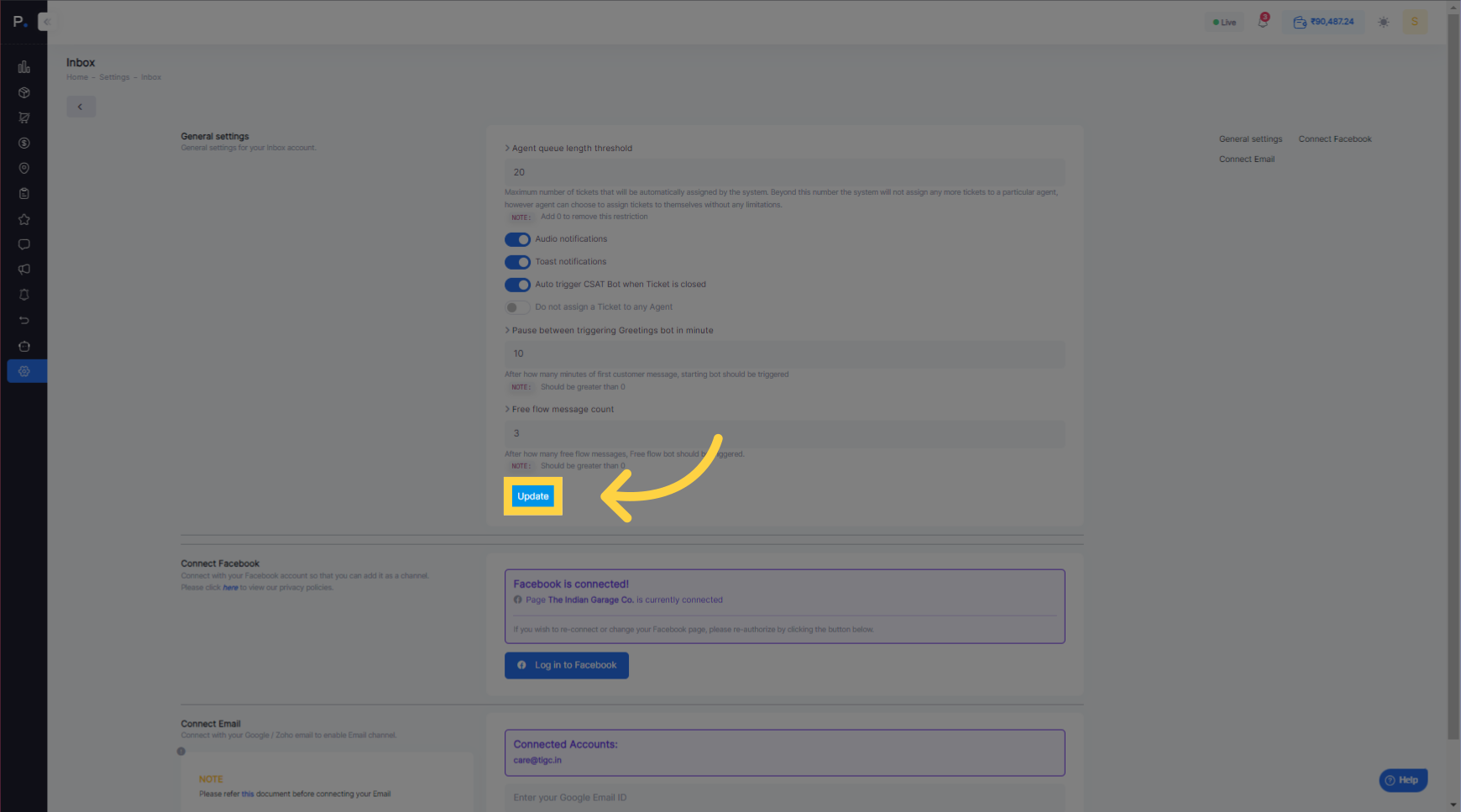Open Settings breadcrumb link
The height and width of the screenshot is (812, 1461).
[114, 77]
